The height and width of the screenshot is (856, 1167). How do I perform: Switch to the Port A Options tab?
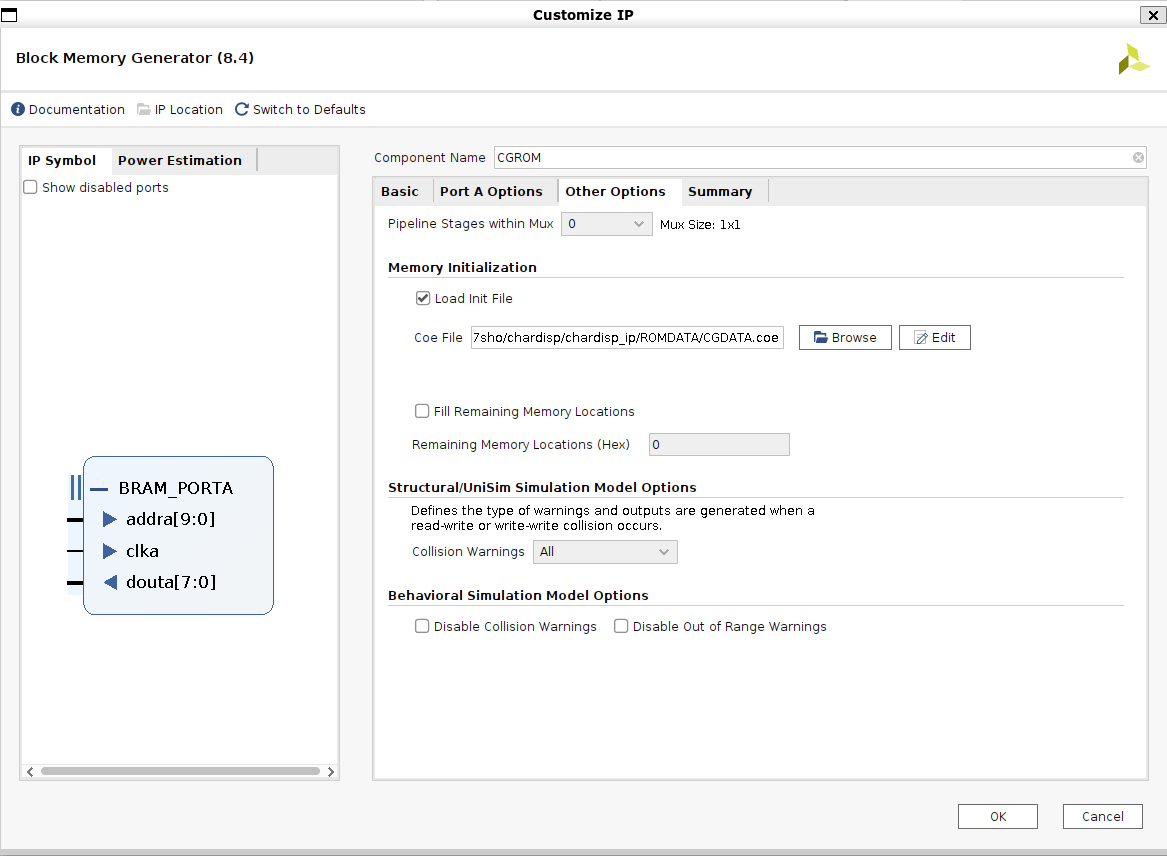(491, 191)
